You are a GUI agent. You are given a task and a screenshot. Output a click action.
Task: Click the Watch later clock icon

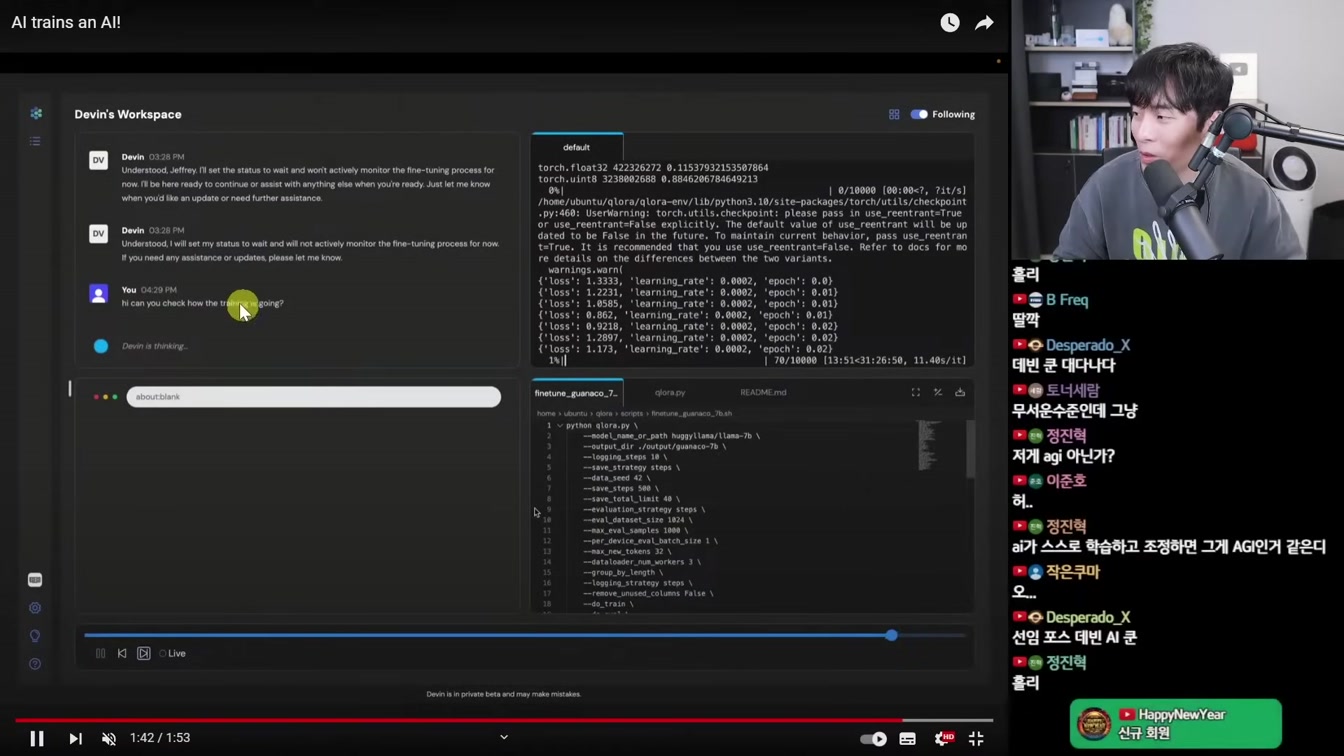(x=950, y=23)
